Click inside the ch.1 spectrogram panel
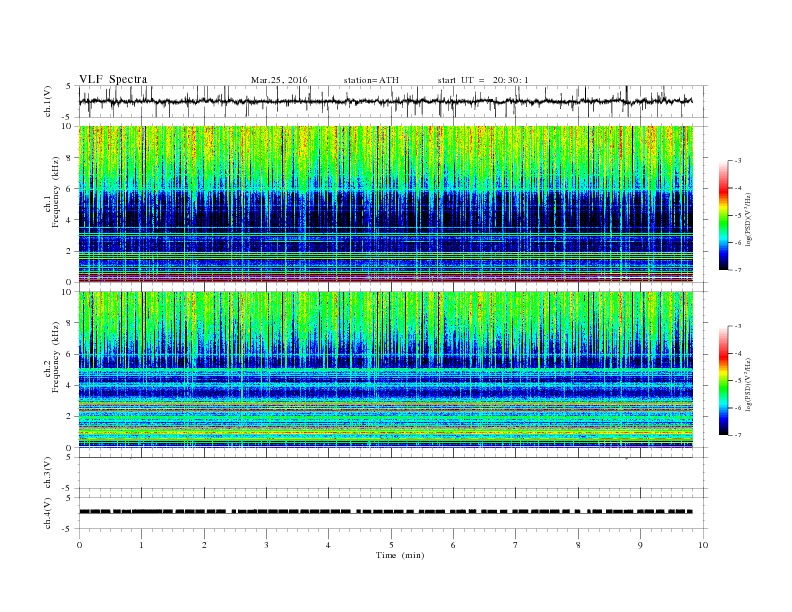 pos(385,204)
